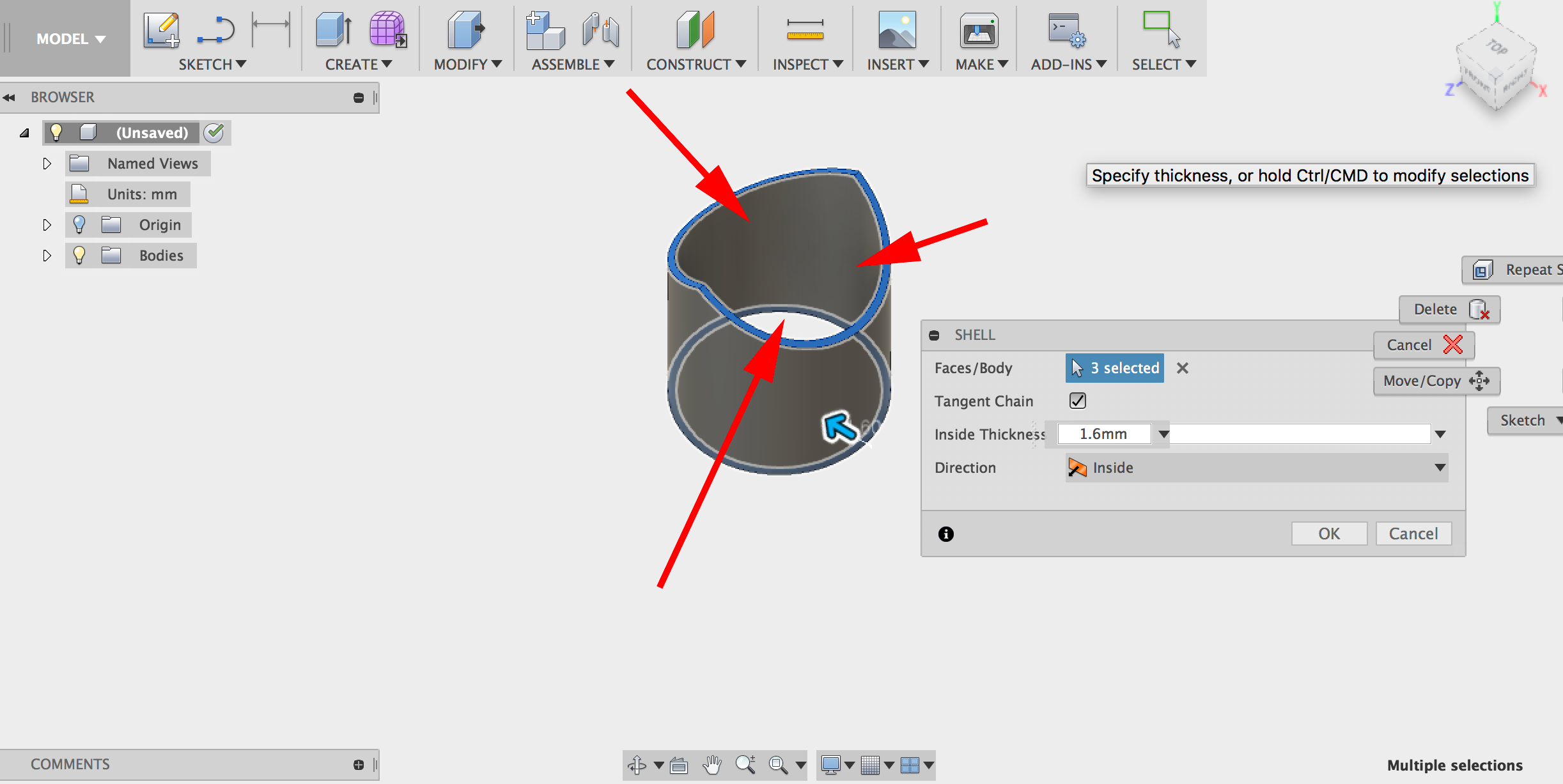
Task: Click the Create Sketch icon
Action: 161,30
